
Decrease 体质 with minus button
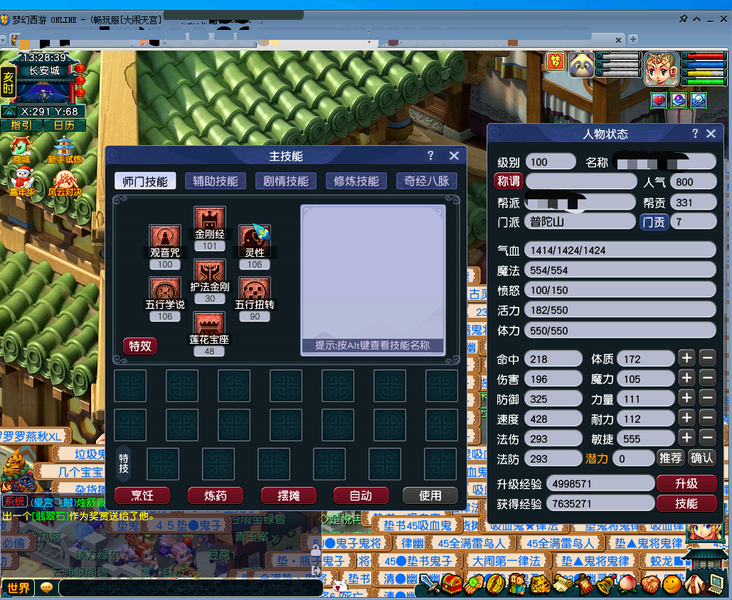click(708, 358)
